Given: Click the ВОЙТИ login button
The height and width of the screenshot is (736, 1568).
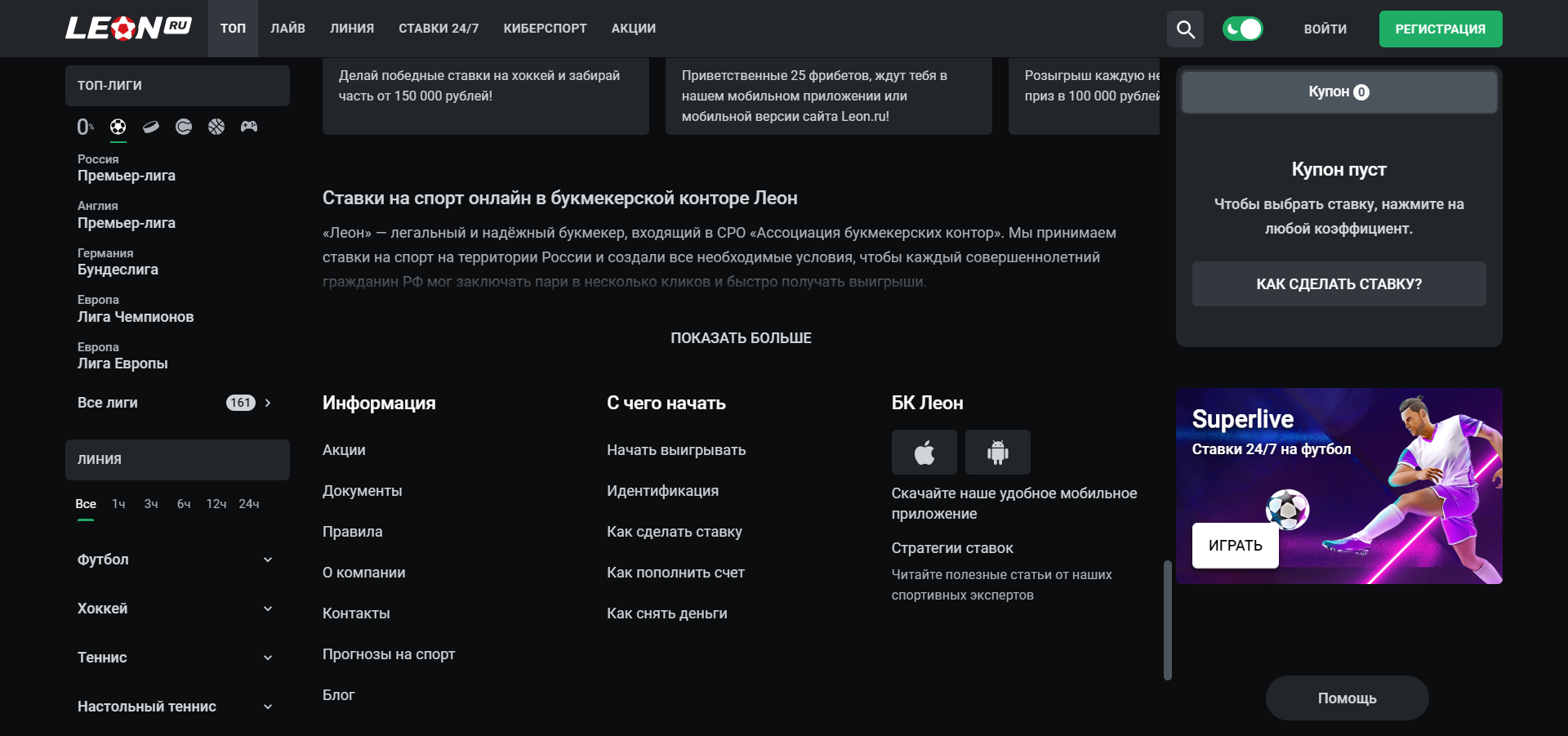Looking at the screenshot, I should click(x=1325, y=29).
